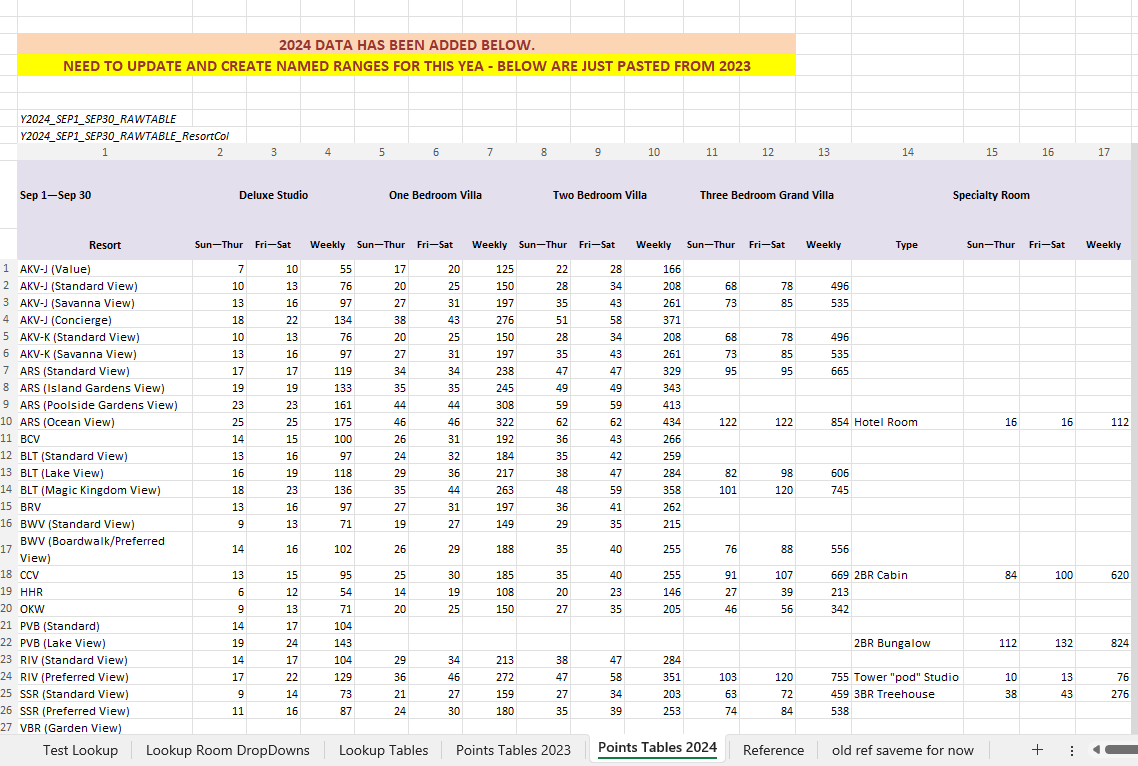Click the '2BR Bungalow' type cell

pos(892,643)
